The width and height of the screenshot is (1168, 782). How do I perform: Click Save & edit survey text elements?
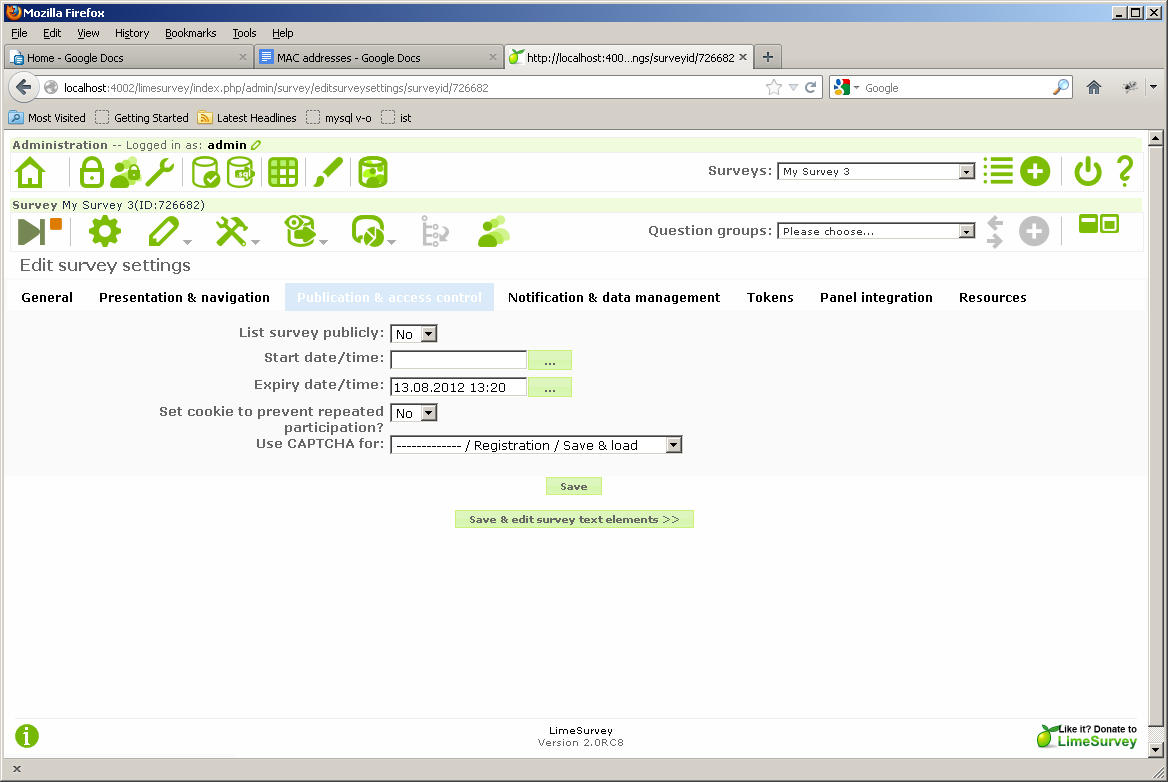(574, 519)
